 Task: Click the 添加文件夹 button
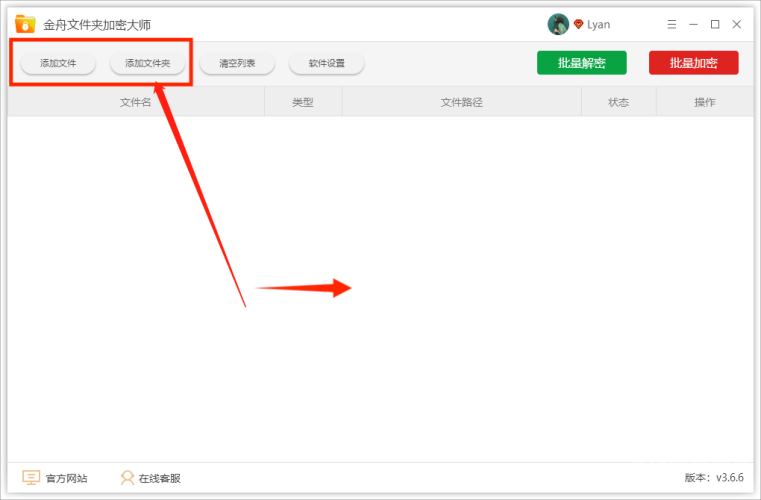(148, 63)
